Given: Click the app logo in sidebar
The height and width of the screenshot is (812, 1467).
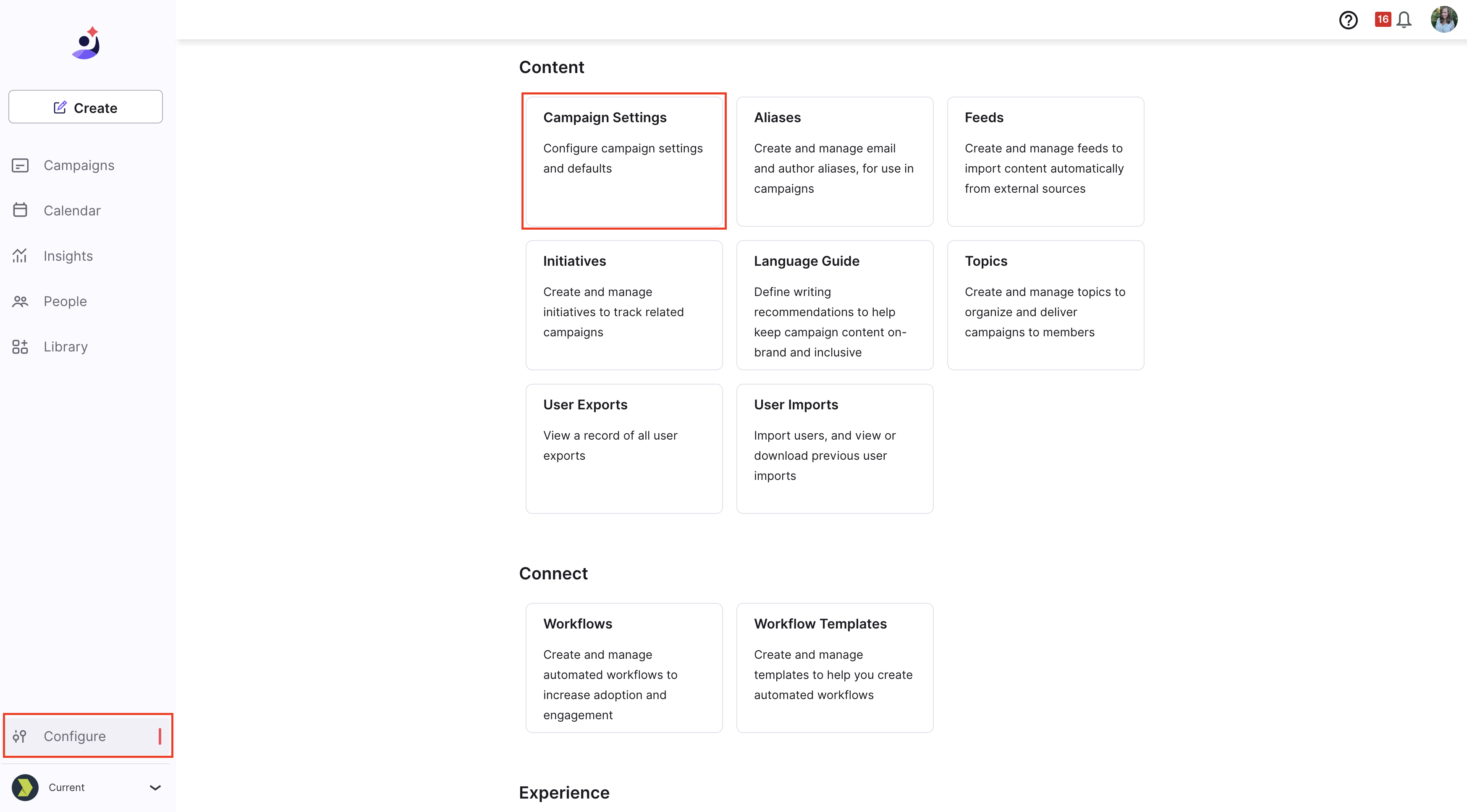Looking at the screenshot, I should click(x=86, y=43).
